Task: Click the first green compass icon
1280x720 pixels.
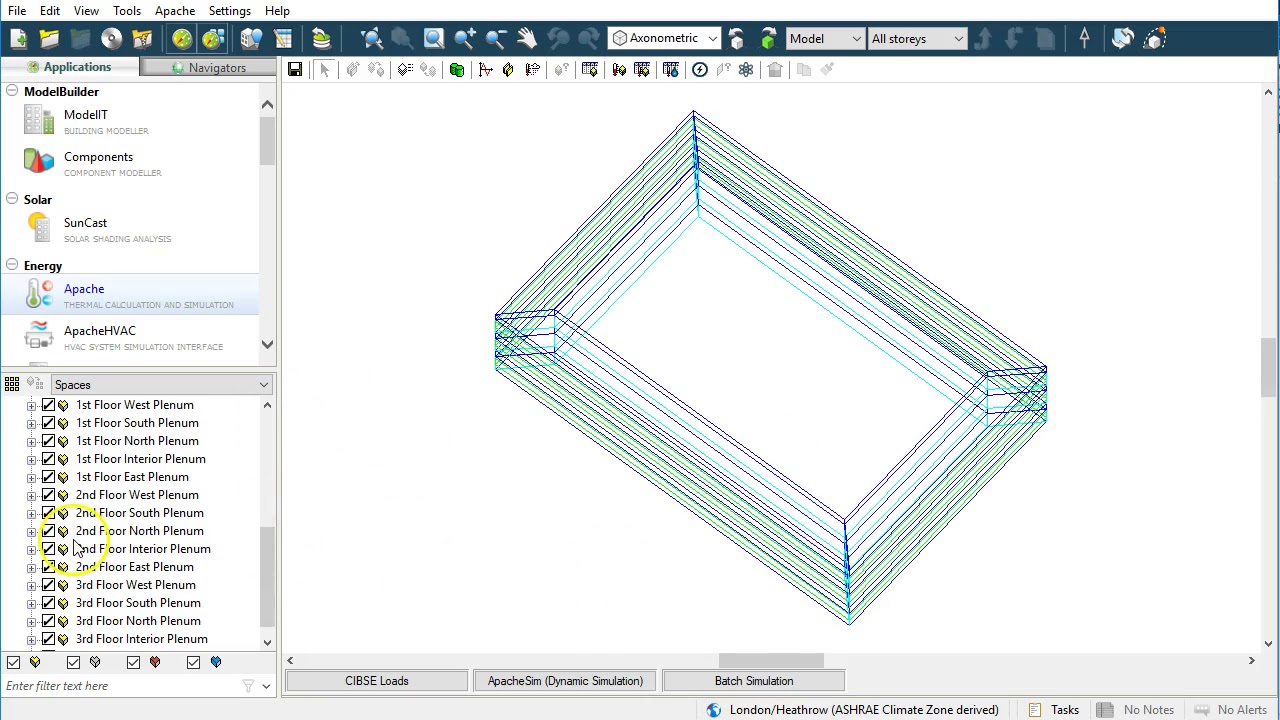Action: [181, 39]
